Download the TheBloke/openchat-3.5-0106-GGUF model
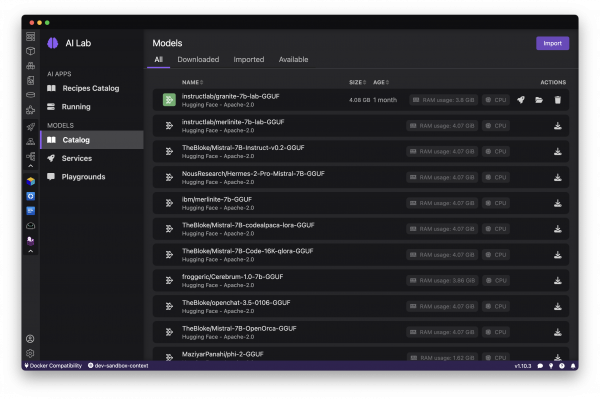The image size is (600, 399). pyautogui.click(x=558, y=306)
